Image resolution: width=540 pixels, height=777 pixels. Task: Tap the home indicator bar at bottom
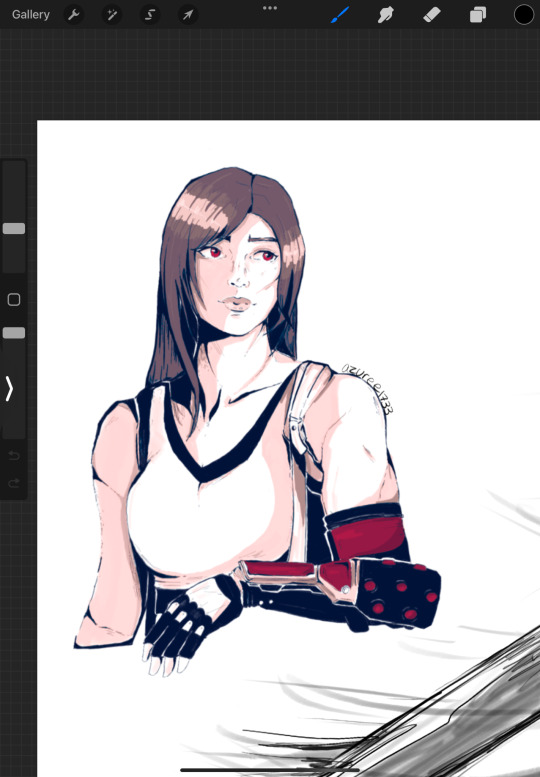point(270,770)
